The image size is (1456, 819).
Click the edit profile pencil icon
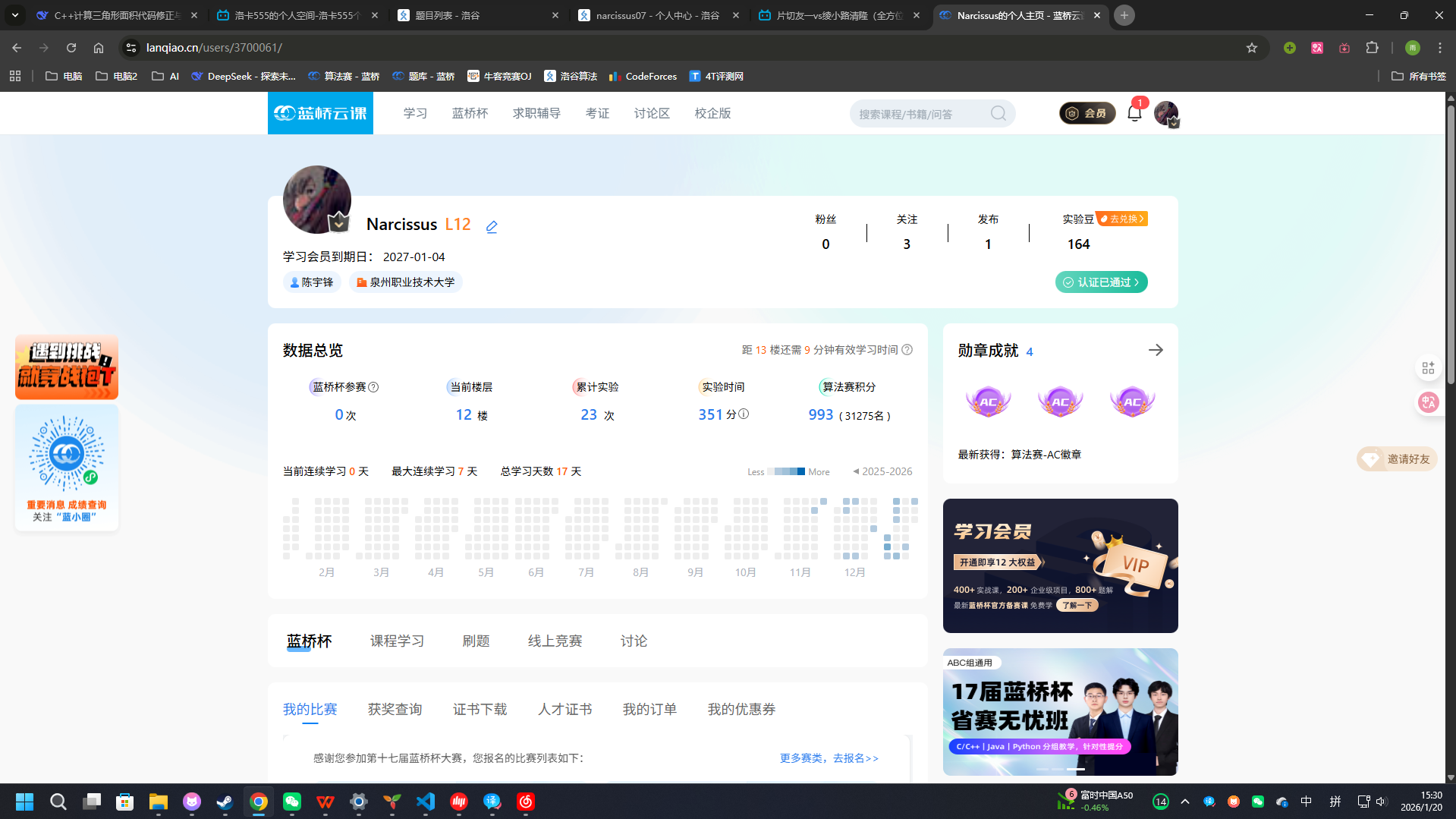coord(492,226)
